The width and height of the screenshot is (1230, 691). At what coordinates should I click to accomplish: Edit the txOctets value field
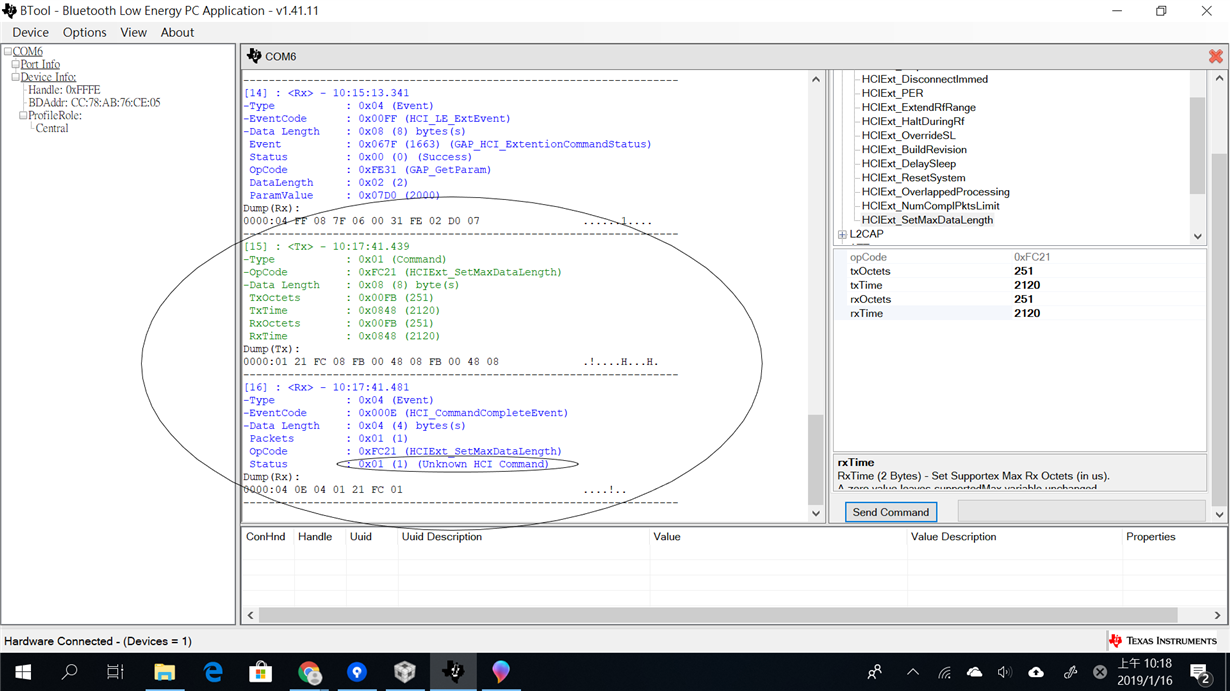pyautogui.click(x=1107, y=271)
